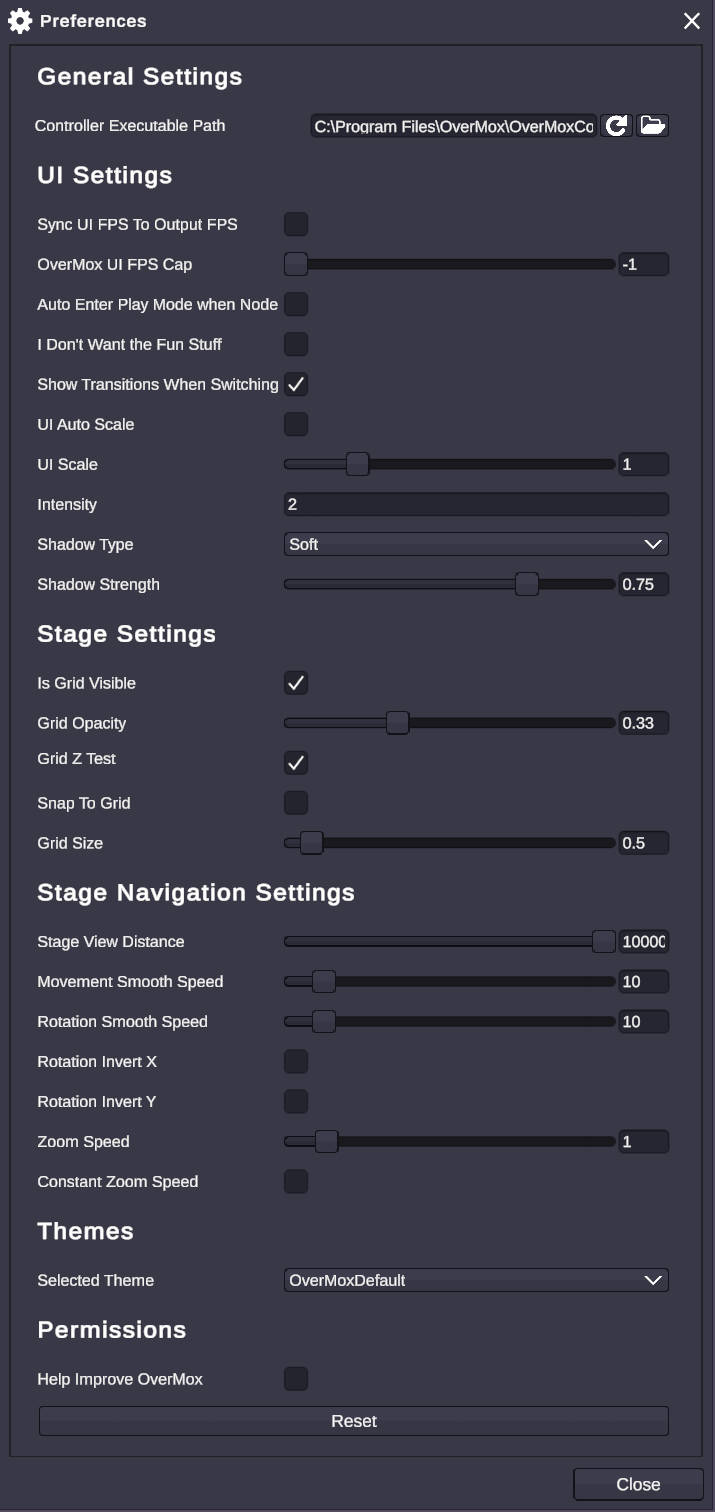Expand the Selected Theme dropdown

pos(476,1280)
